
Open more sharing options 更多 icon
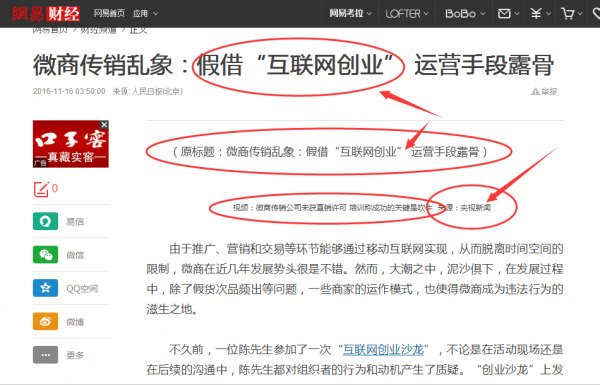[x=46, y=355]
